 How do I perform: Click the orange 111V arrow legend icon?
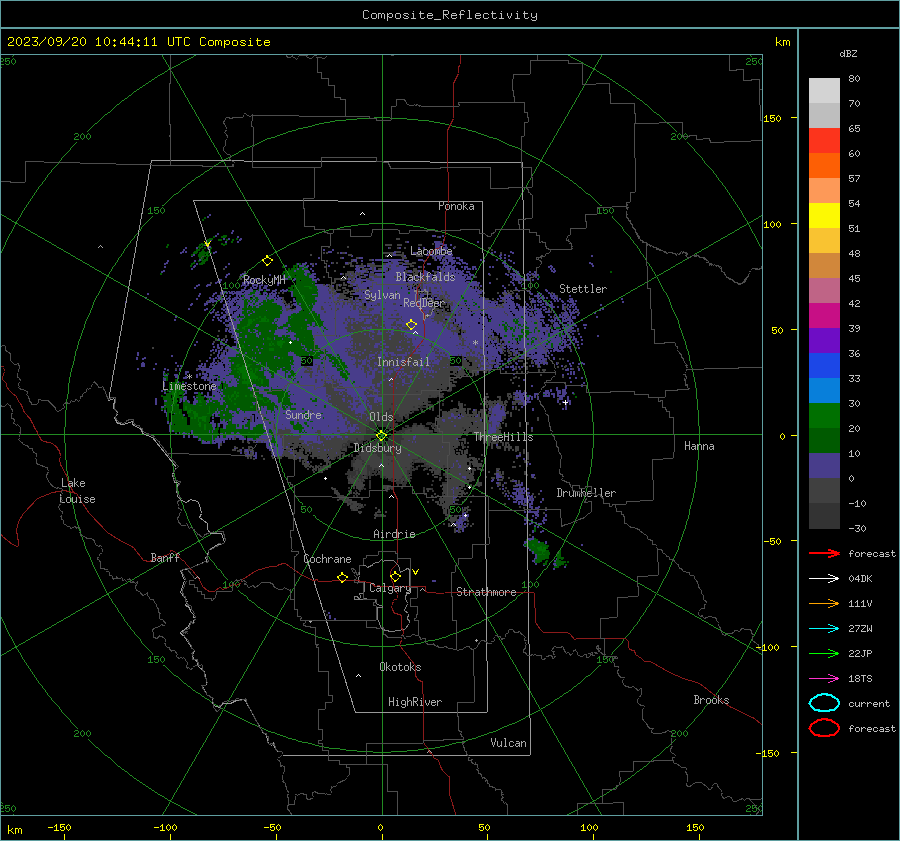tap(824, 603)
